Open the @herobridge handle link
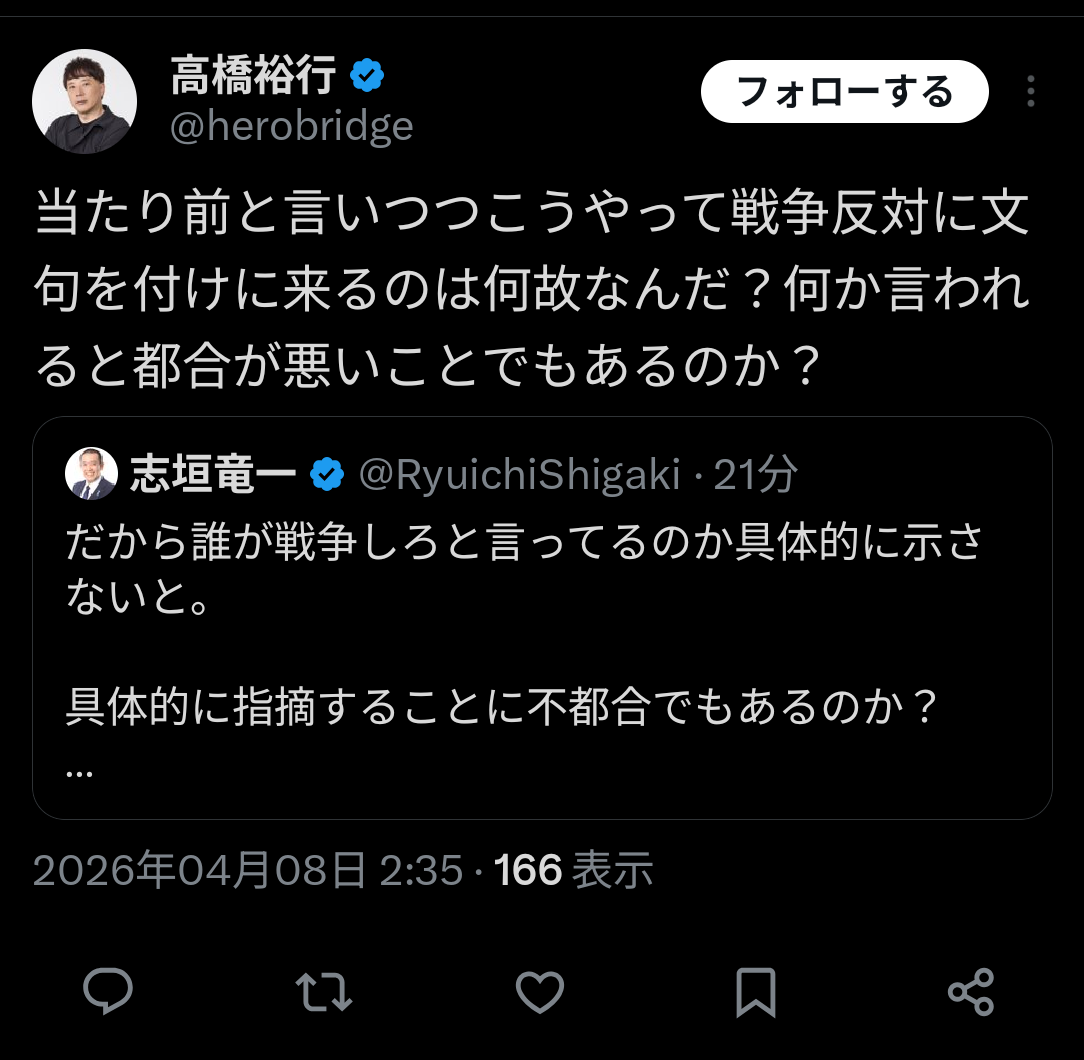Screen dimensions: 1084x1060 292,127
